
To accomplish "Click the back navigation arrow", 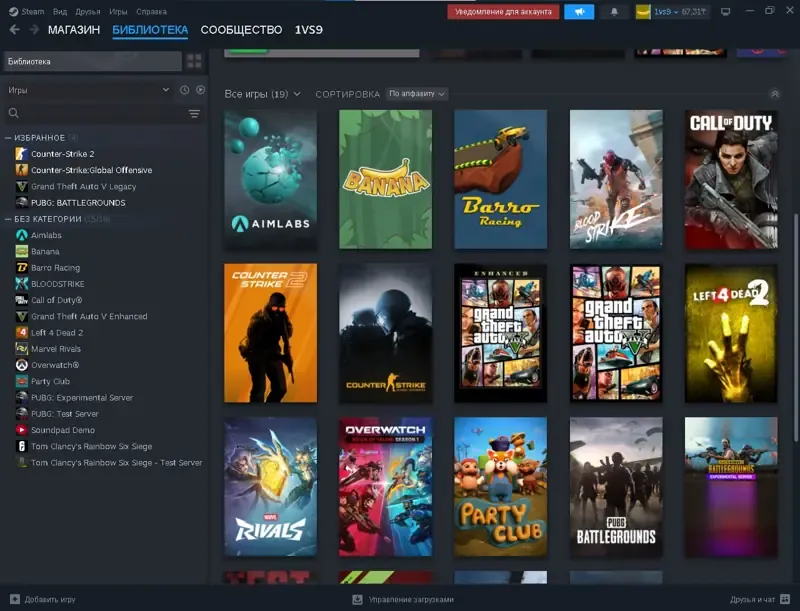I will point(14,30).
